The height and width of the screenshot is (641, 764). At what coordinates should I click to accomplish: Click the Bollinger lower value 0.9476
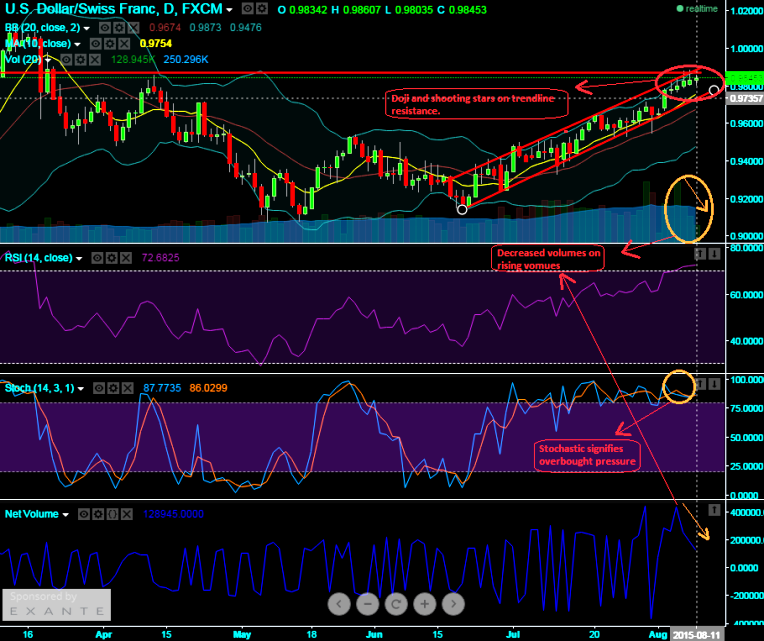(246, 28)
